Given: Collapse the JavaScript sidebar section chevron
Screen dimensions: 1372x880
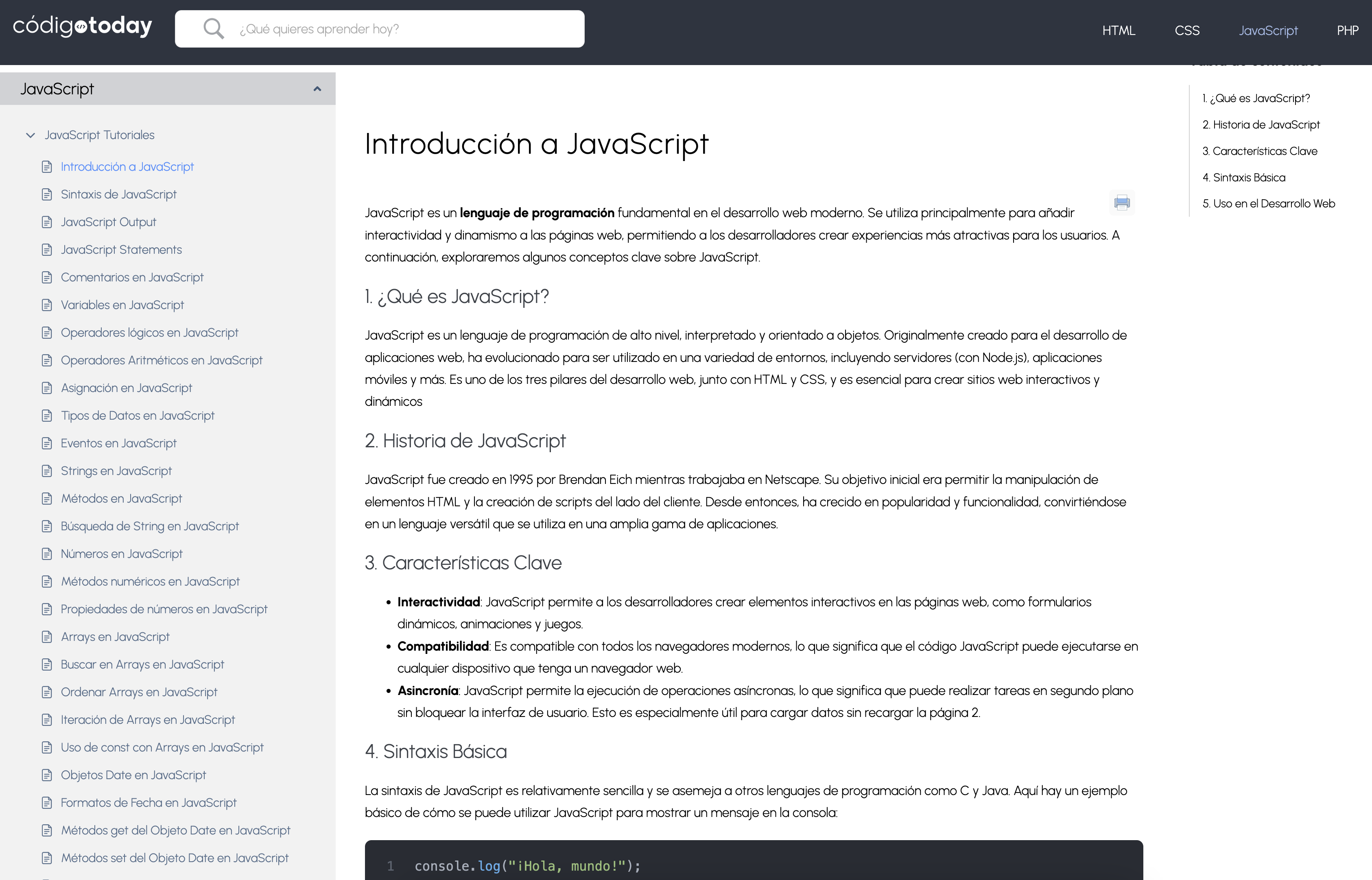Looking at the screenshot, I should point(317,89).
